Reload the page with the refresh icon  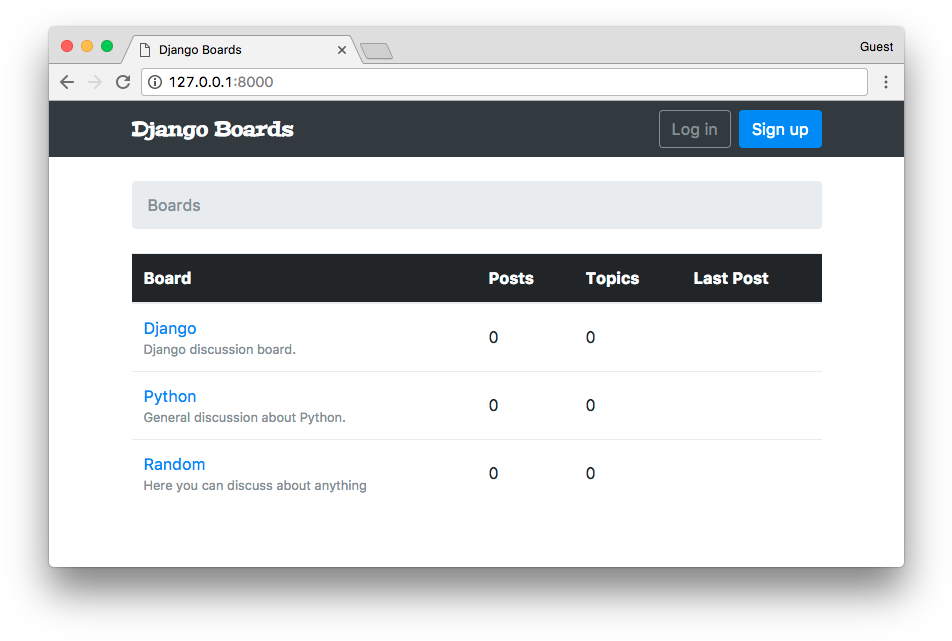[123, 82]
